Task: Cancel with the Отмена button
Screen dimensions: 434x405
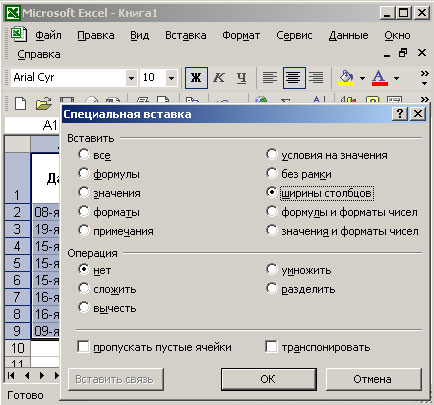Action: coord(373,379)
